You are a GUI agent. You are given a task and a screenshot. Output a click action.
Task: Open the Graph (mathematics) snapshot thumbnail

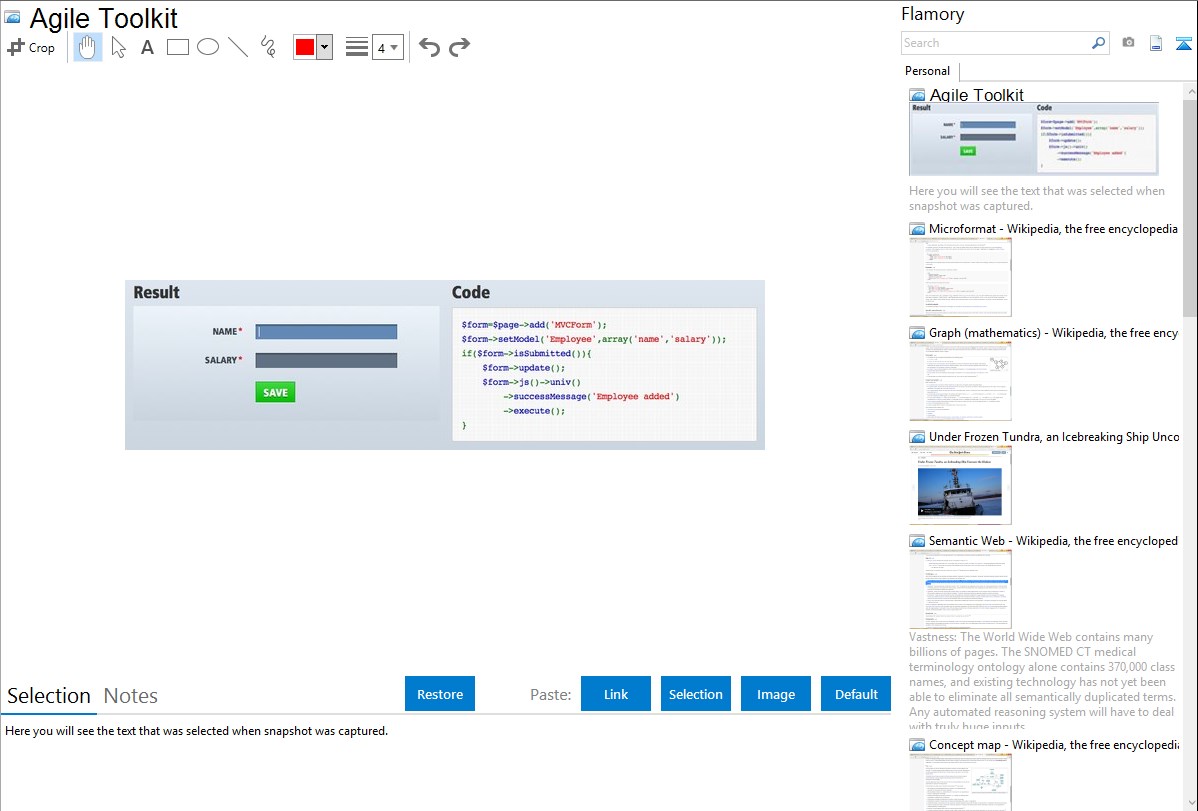click(960, 381)
